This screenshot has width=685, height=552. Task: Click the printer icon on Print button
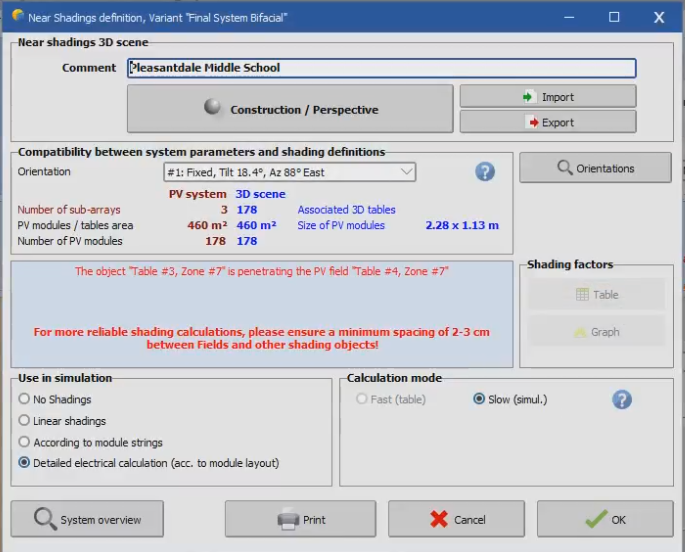[288, 519]
